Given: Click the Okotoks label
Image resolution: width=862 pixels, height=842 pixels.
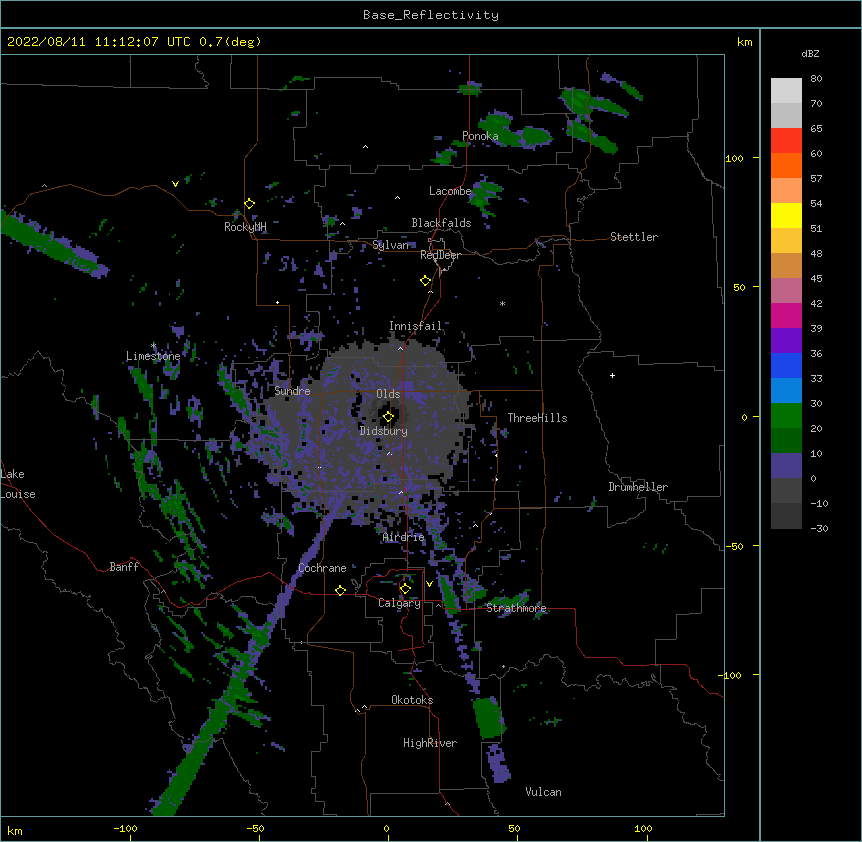Looking at the screenshot, I should pyautogui.click(x=412, y=700).
